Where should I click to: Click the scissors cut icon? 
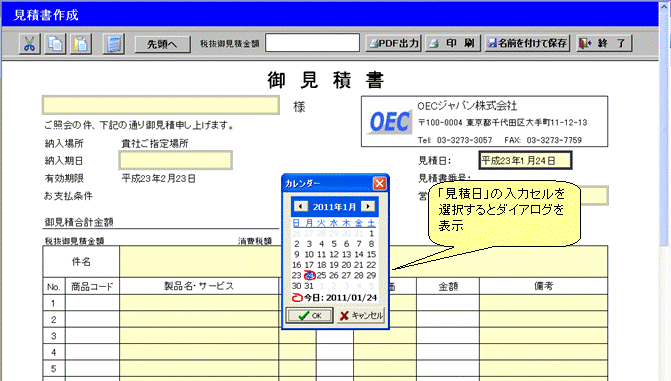click(x=30, y=44)
